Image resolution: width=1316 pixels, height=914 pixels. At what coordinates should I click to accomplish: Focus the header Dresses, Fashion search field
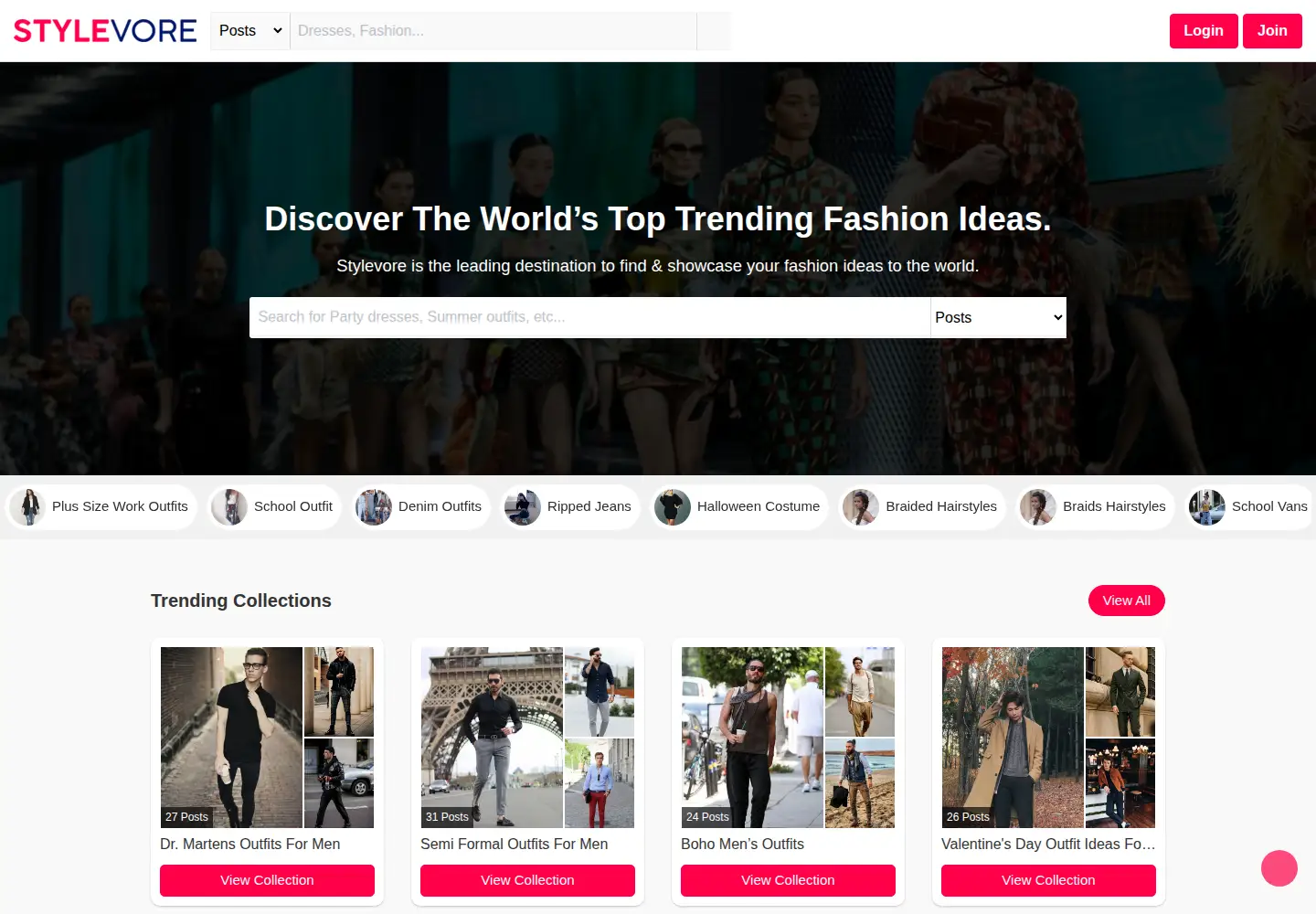coord(493,31)
